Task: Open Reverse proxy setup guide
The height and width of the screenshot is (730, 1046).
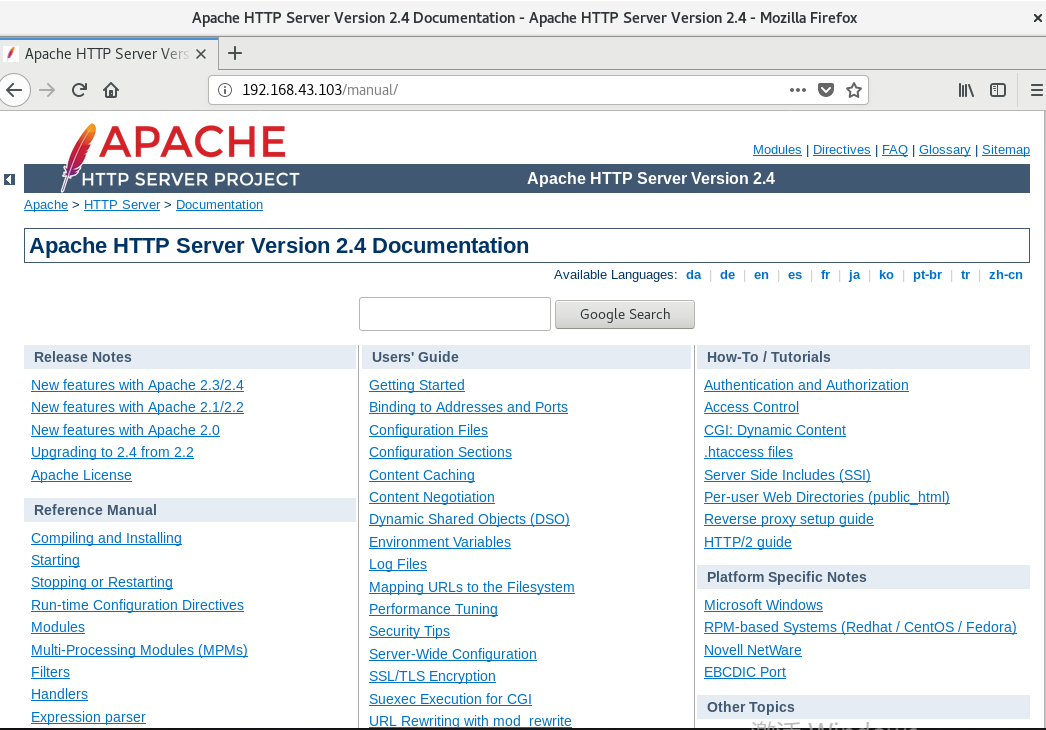Action: tap(789, 519)
